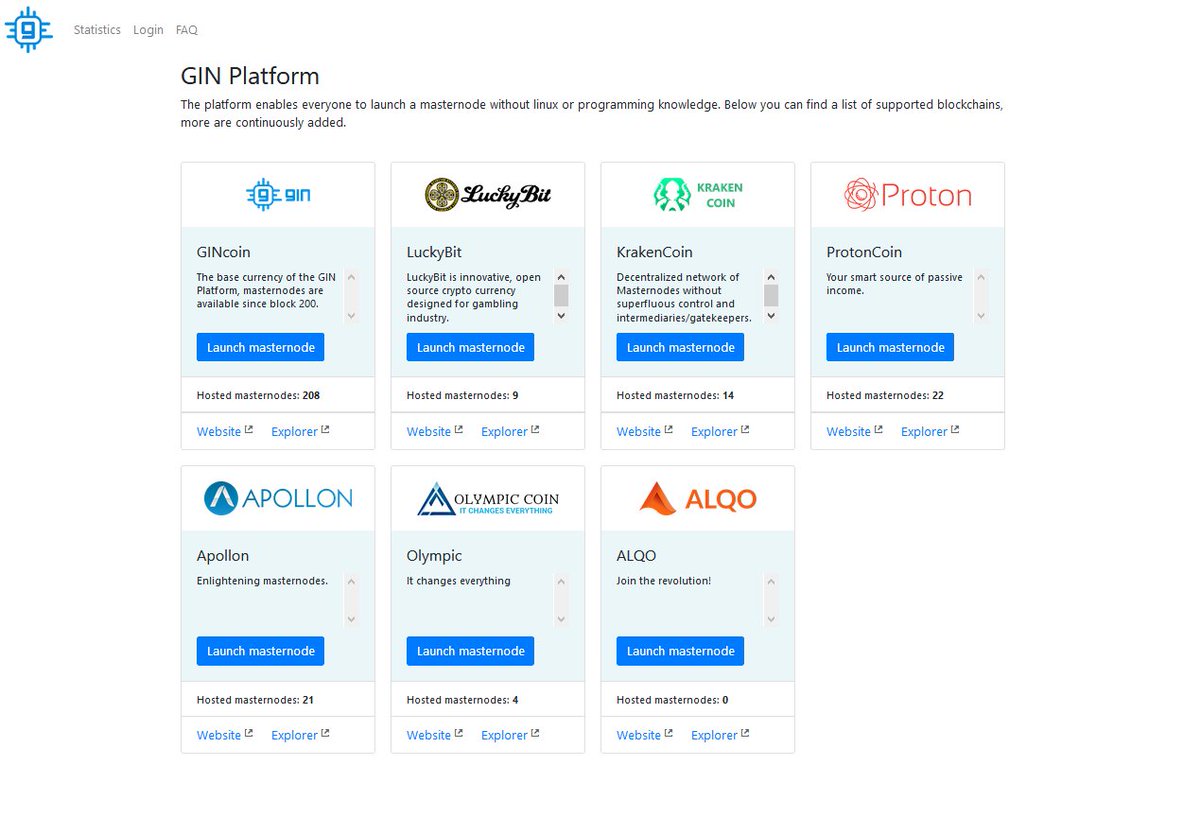Click the Apollon triangle logo
This screenshot has height=835, width=1200.
[277, 498]
